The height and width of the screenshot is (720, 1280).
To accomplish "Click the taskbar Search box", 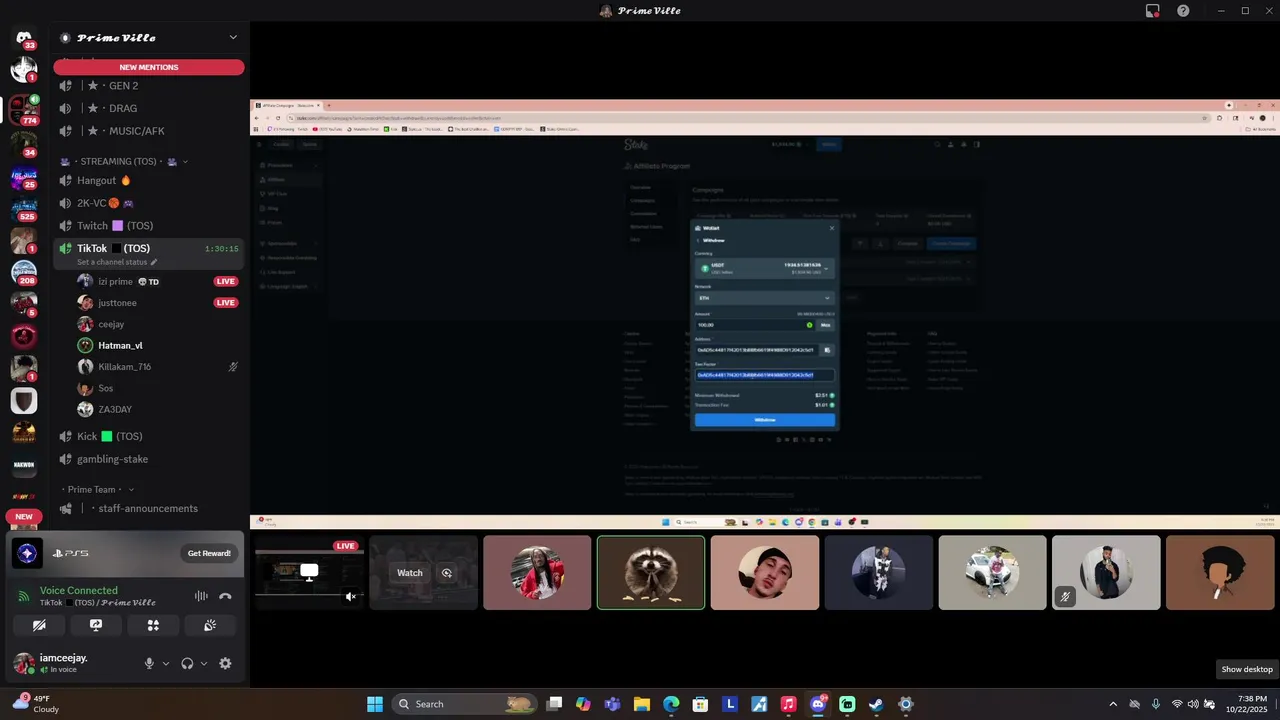I will click(x=464, y=704).
